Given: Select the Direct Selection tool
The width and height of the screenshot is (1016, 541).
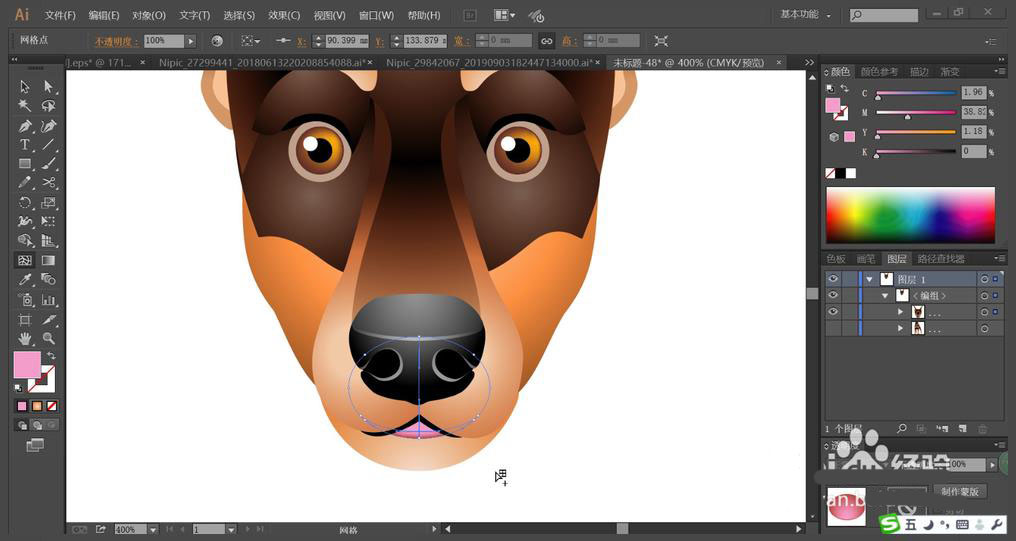Looking at the screenshot, I should coord(48,86).
